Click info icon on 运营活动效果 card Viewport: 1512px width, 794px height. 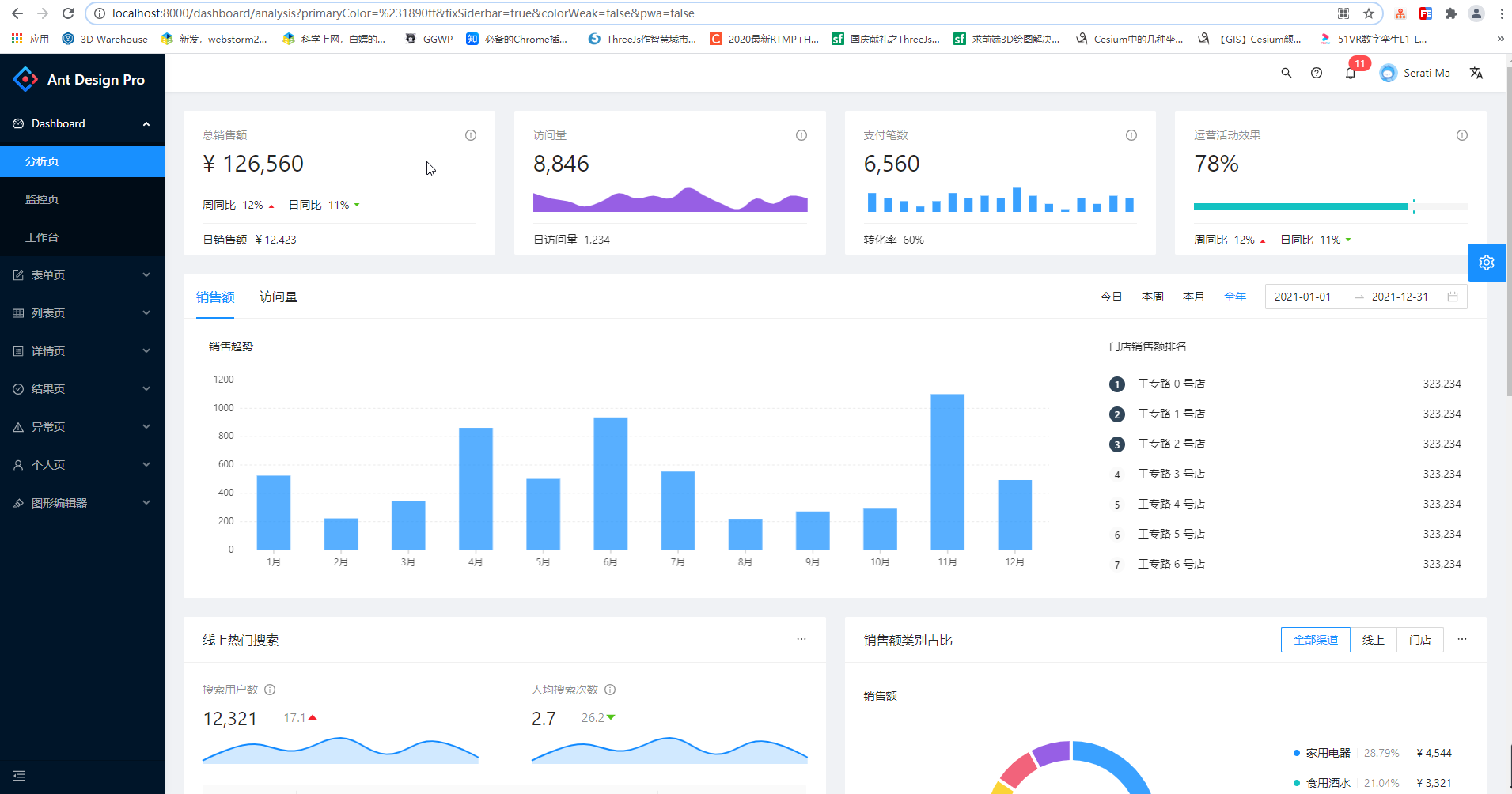[1462, 135]
